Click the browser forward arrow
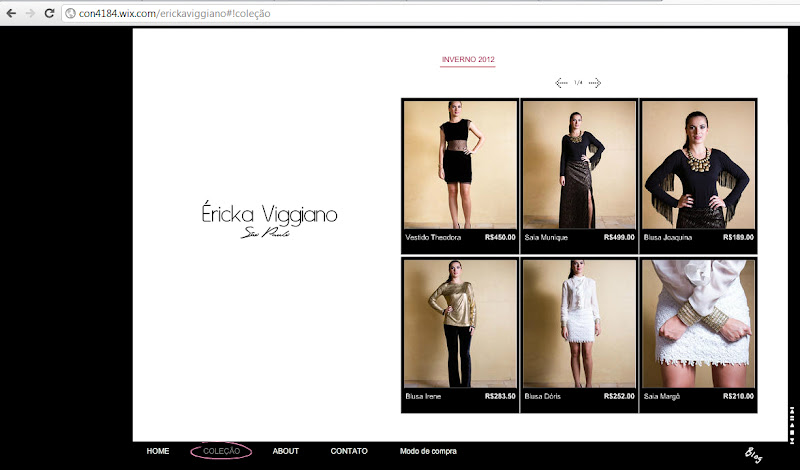800x470 pixels. 30,13
